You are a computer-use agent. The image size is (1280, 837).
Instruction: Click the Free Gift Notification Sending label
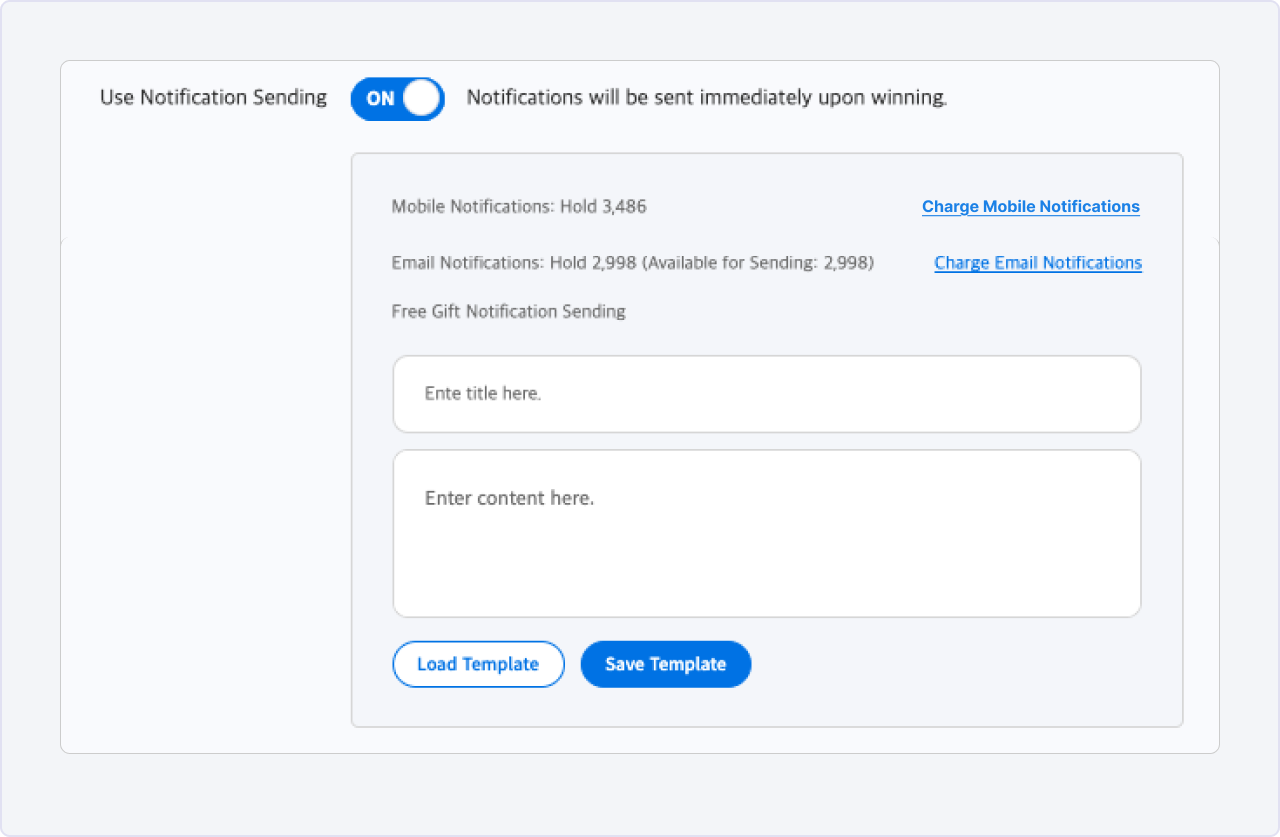pos(509,311)
